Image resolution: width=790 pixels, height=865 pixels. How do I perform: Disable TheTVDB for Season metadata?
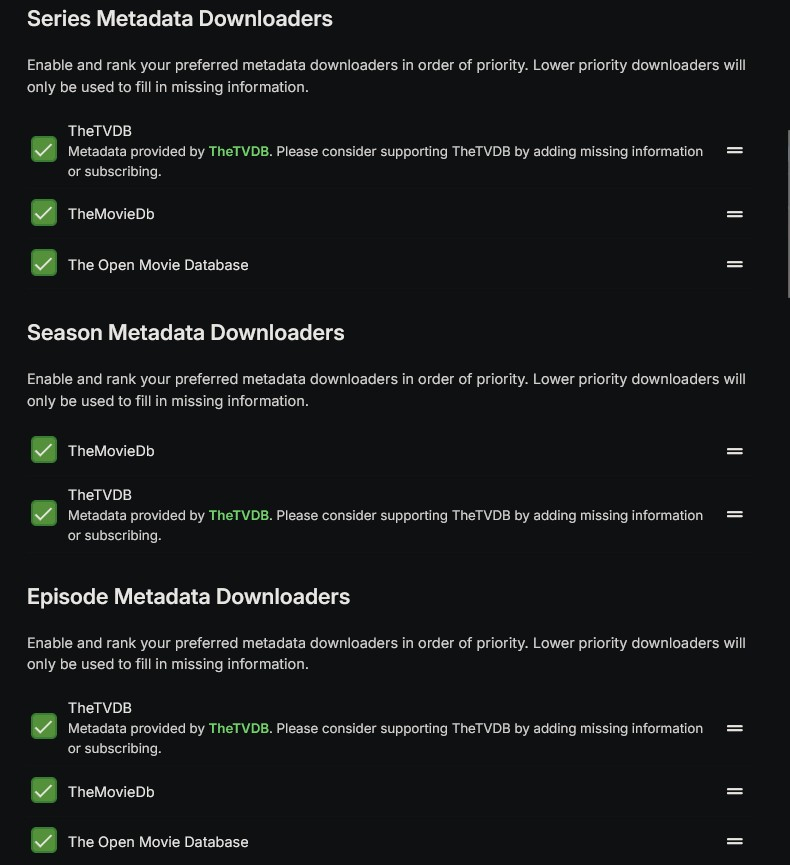44,514
